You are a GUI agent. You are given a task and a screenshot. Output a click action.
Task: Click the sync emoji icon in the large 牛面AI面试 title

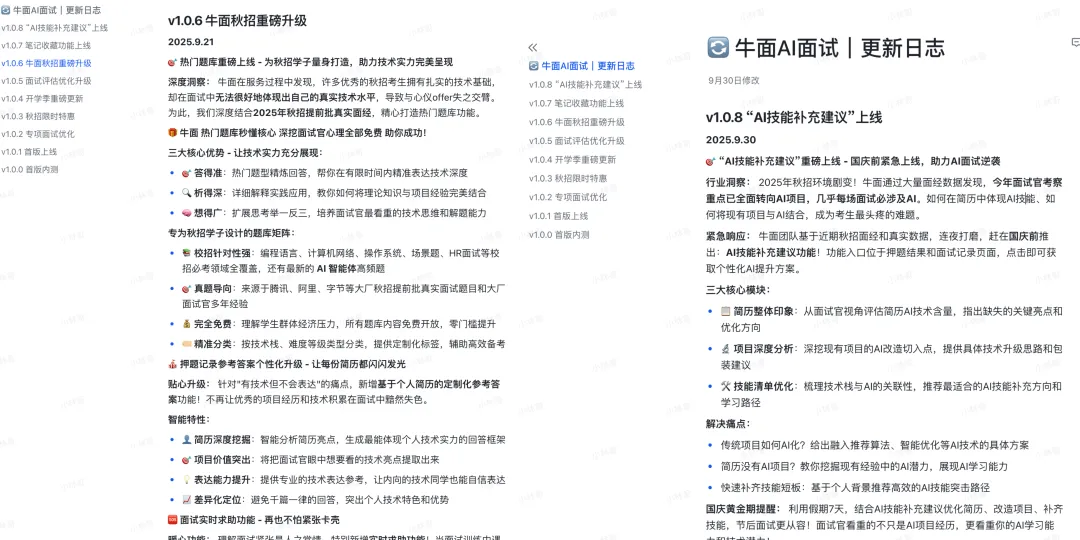718,48
